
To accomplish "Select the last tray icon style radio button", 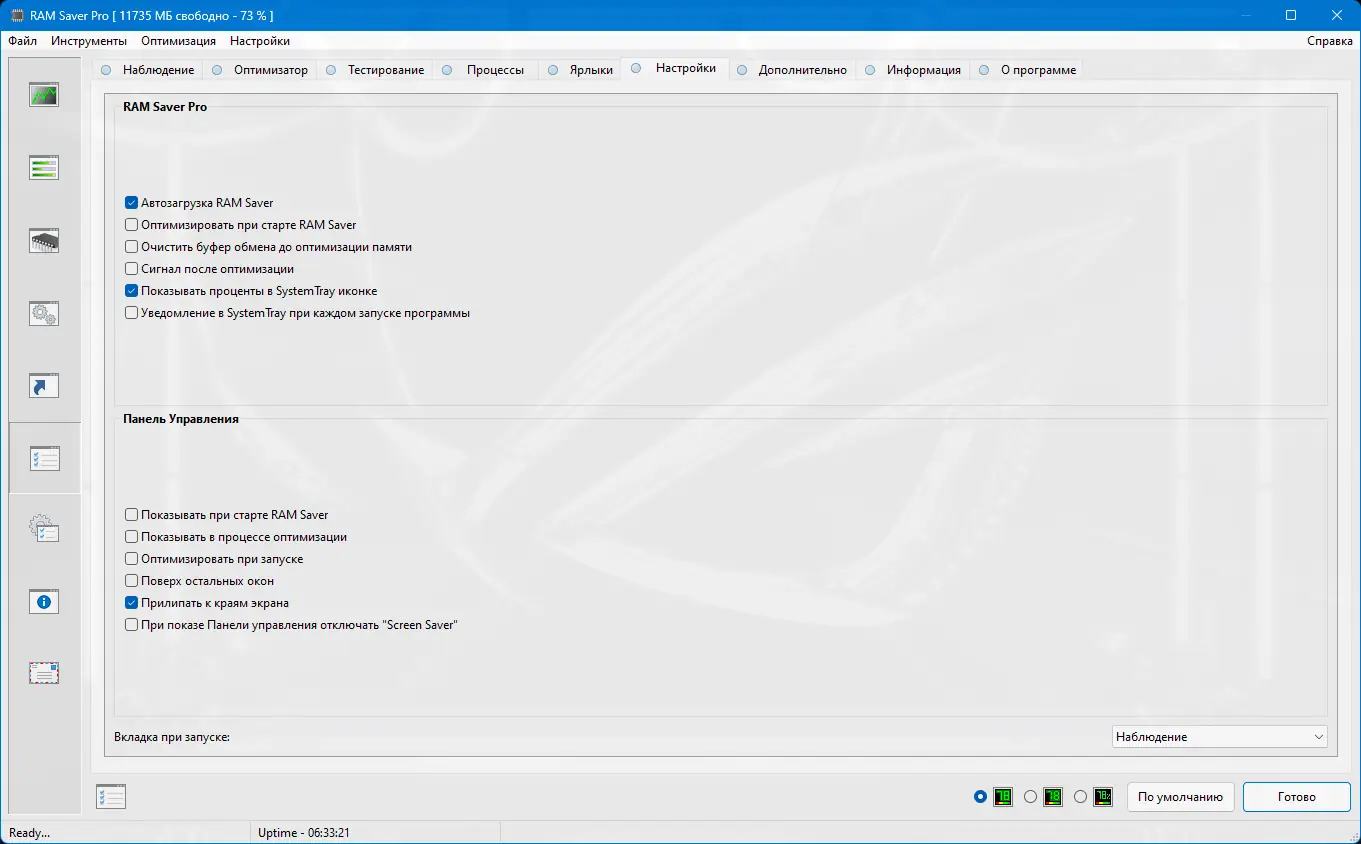I will (x=1080, y=797).
